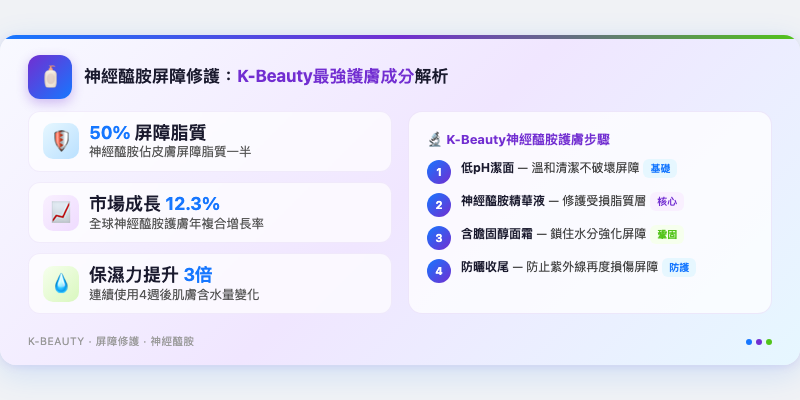Click the text 神經醯胺佔皮膚屏障脂質一半
This screenshot has width=800, height=400.
(x=170, y=152)
